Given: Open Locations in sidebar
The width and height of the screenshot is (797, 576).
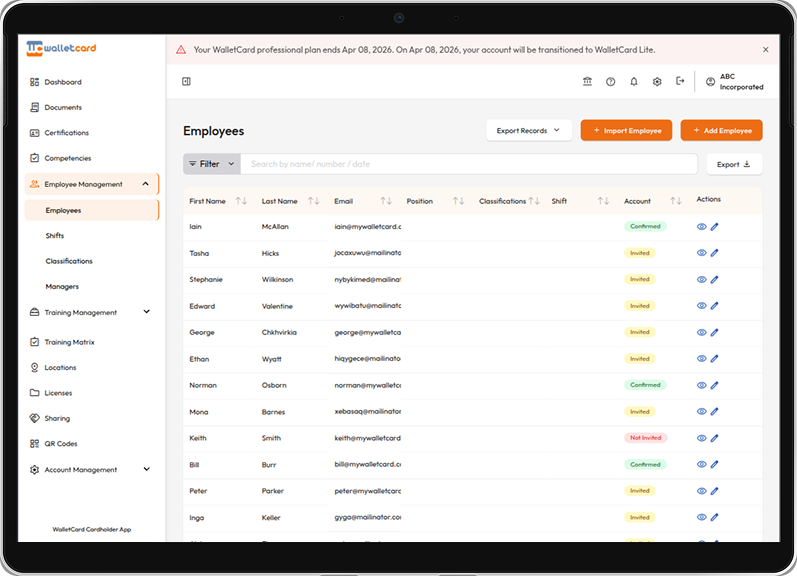Looking at the screenshot, I should click(53, 368).
